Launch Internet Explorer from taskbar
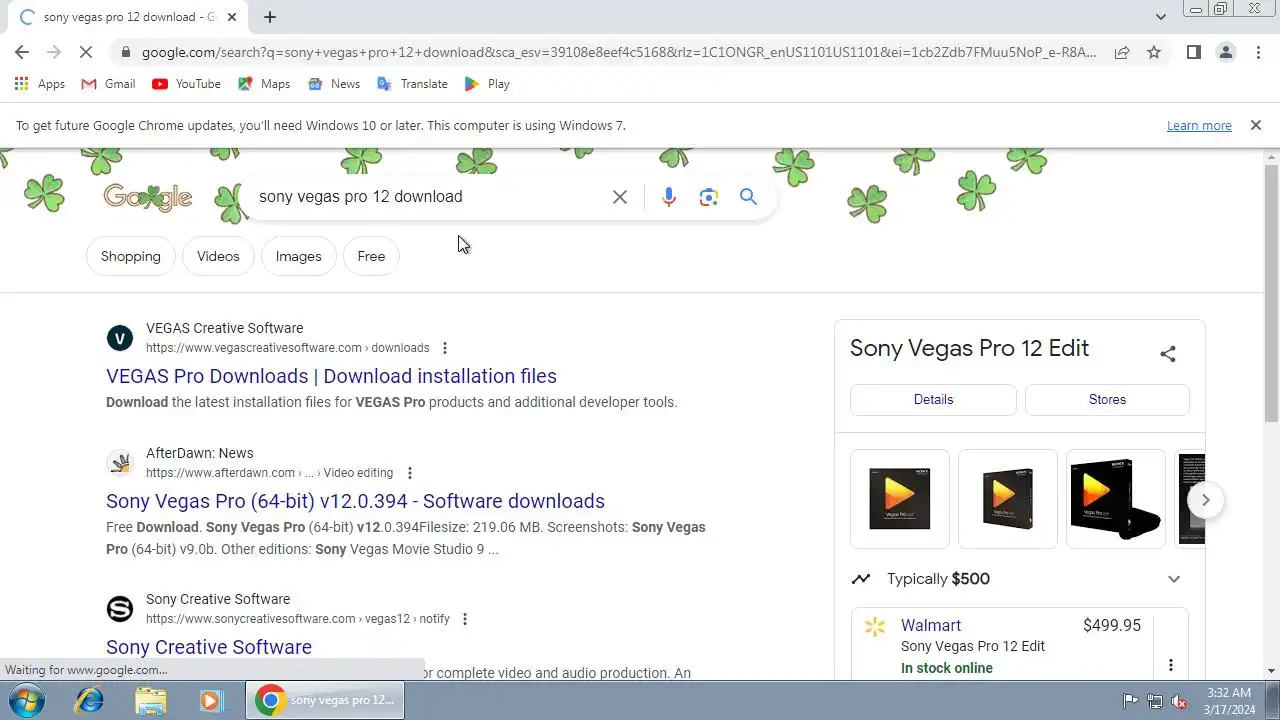 click(x=89, y=701)
